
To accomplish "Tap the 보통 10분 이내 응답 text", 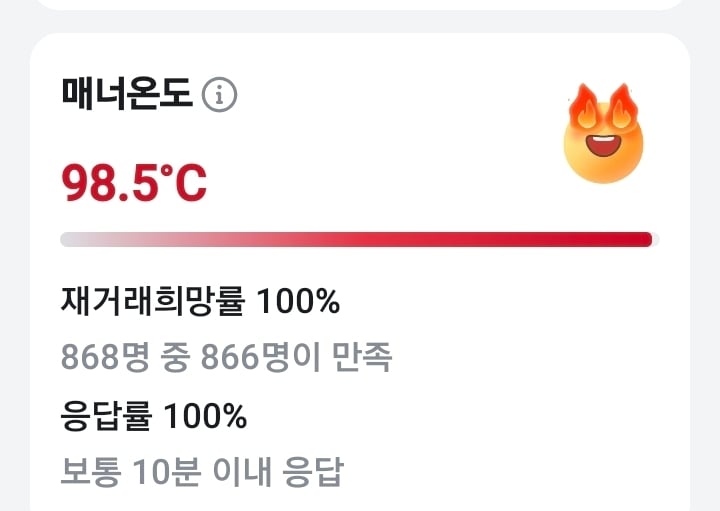I will point(202,472).
